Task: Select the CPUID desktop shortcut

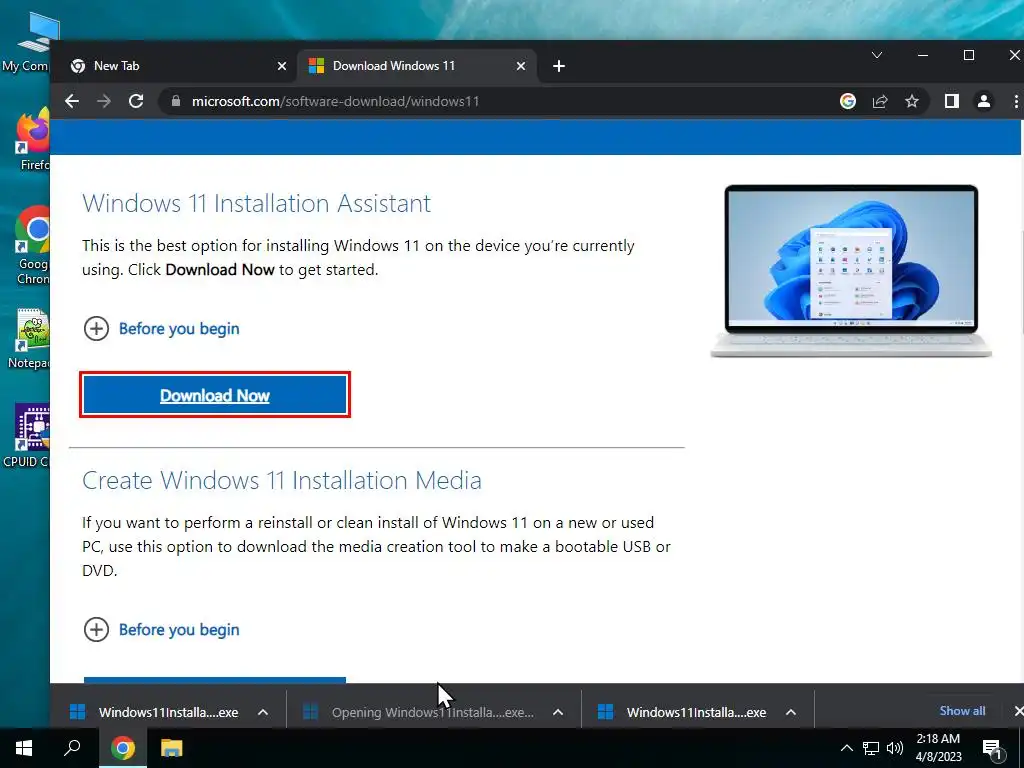Action: (27, 435)
